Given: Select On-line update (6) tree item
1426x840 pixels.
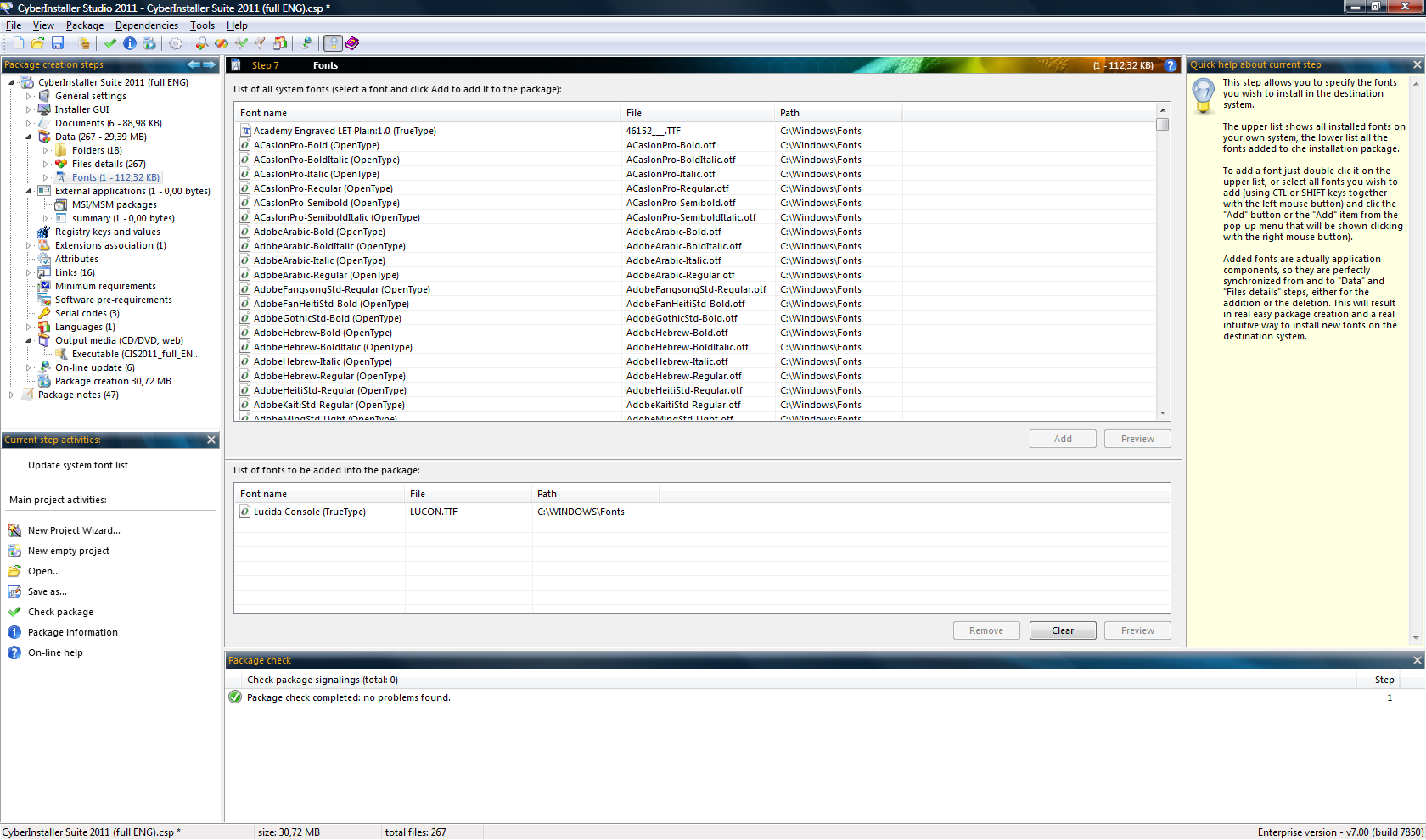Looking at the screenshot, I should [95, 367].
